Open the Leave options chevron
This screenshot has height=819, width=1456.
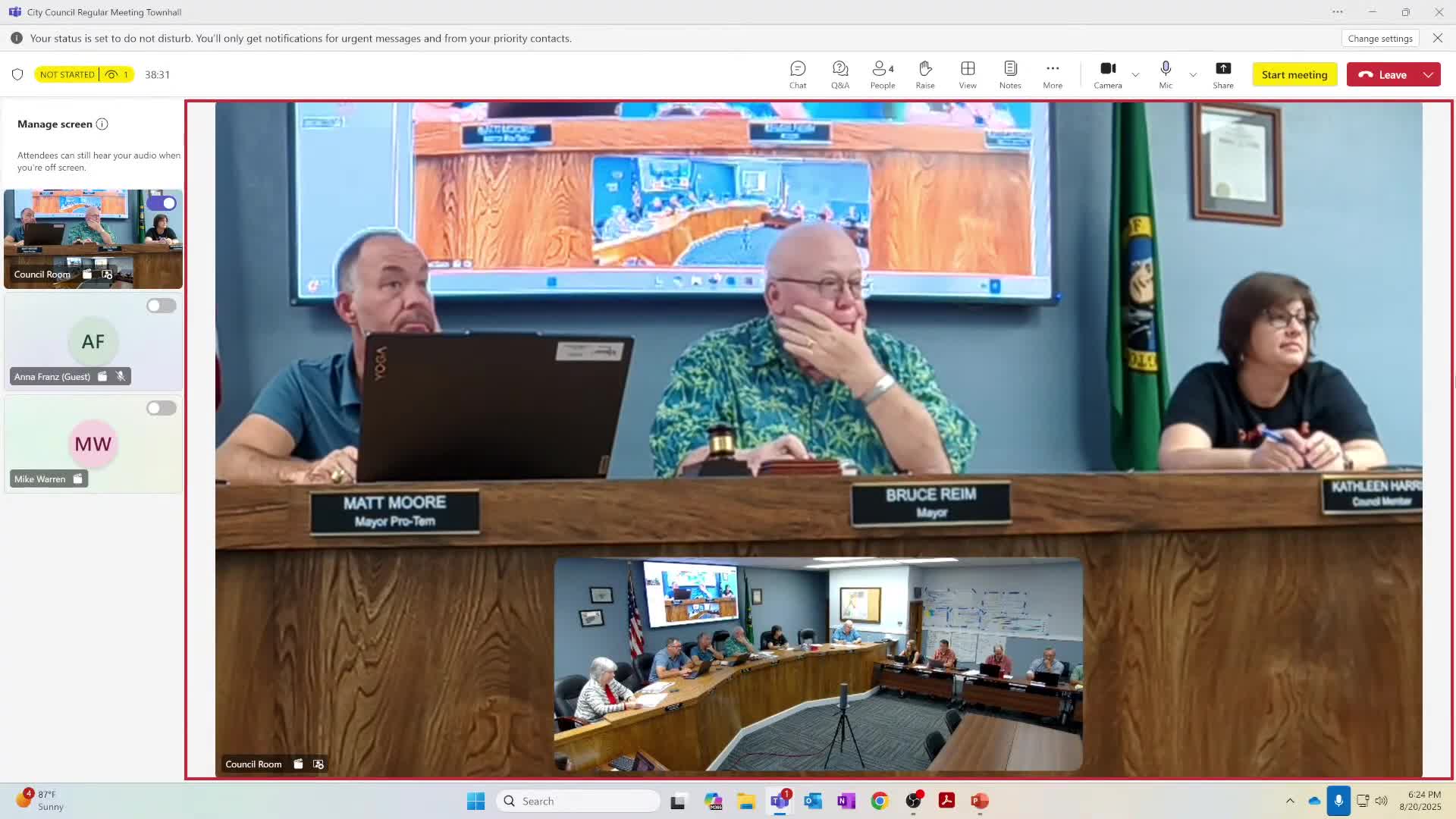[x=1428, y=74]
